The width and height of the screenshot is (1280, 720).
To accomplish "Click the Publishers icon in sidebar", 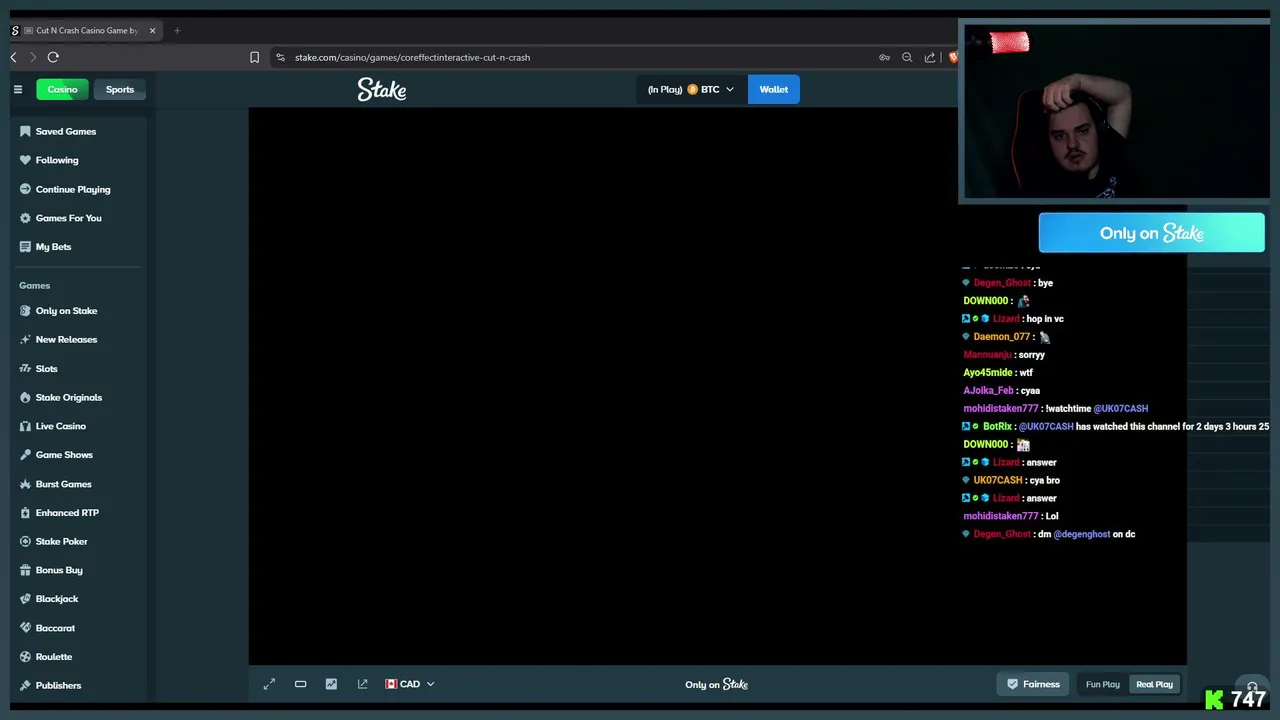I will 25,685.
